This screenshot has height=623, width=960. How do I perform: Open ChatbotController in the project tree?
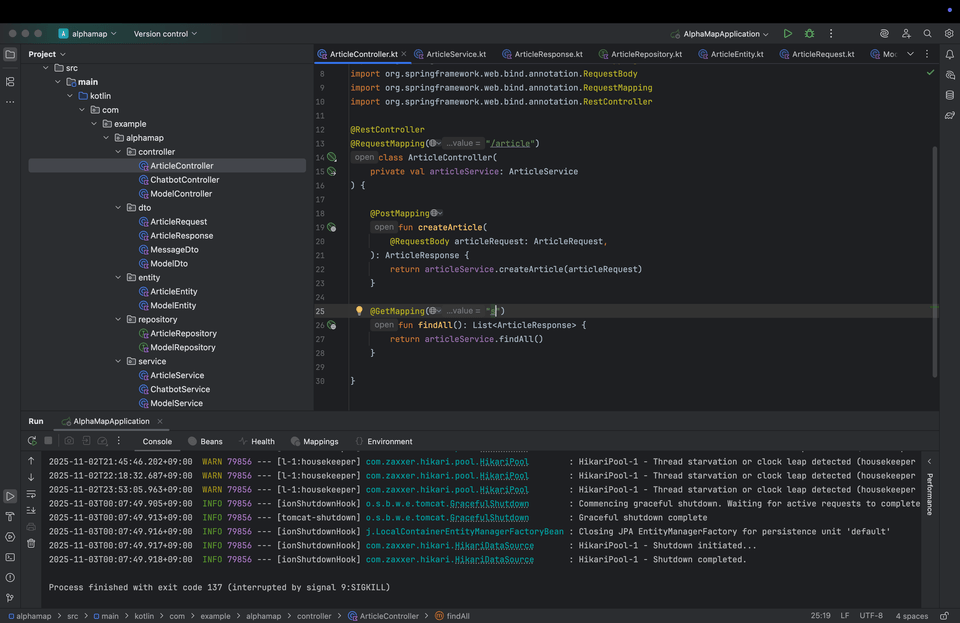coord(184,180)
